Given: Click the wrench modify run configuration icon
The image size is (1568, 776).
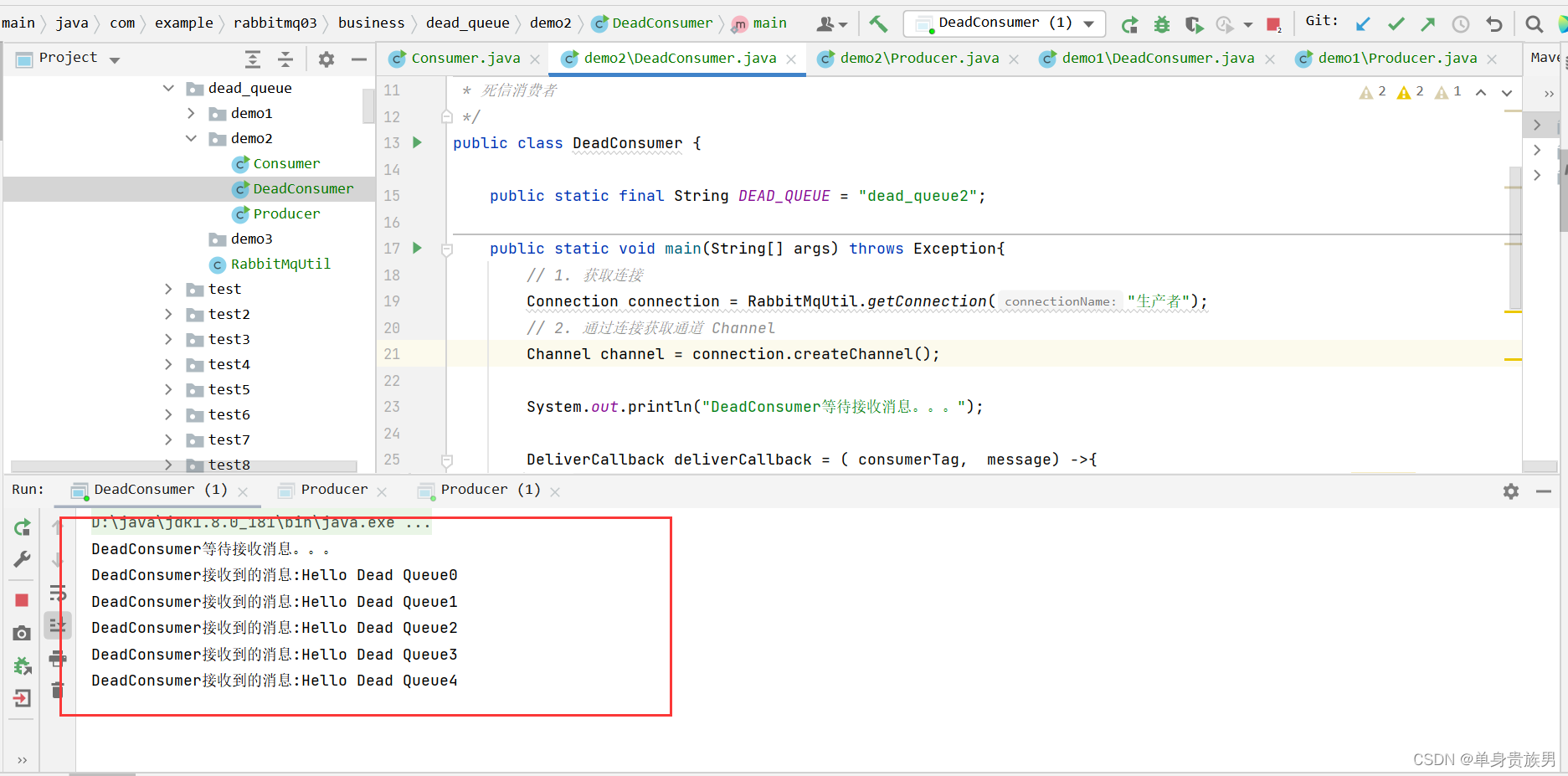Looking at the screenshot, I should [x=23, y=559].
